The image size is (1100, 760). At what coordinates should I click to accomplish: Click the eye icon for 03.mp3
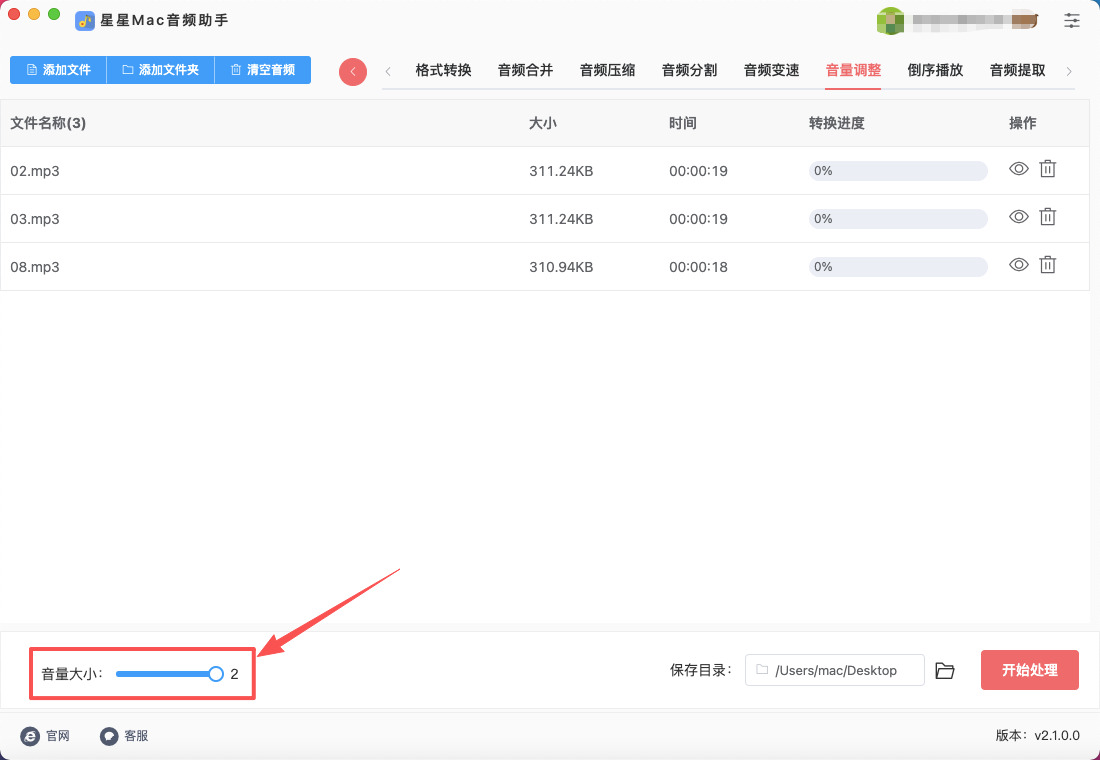click(1018, 217)
